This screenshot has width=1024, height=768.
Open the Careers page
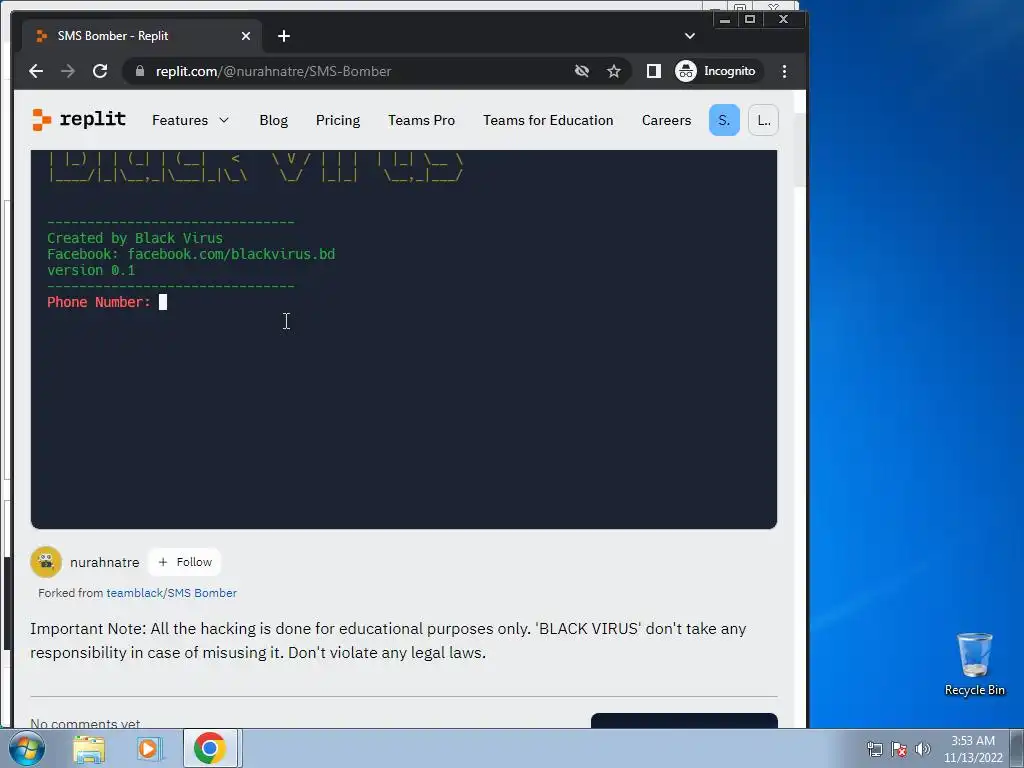[666, 120]
